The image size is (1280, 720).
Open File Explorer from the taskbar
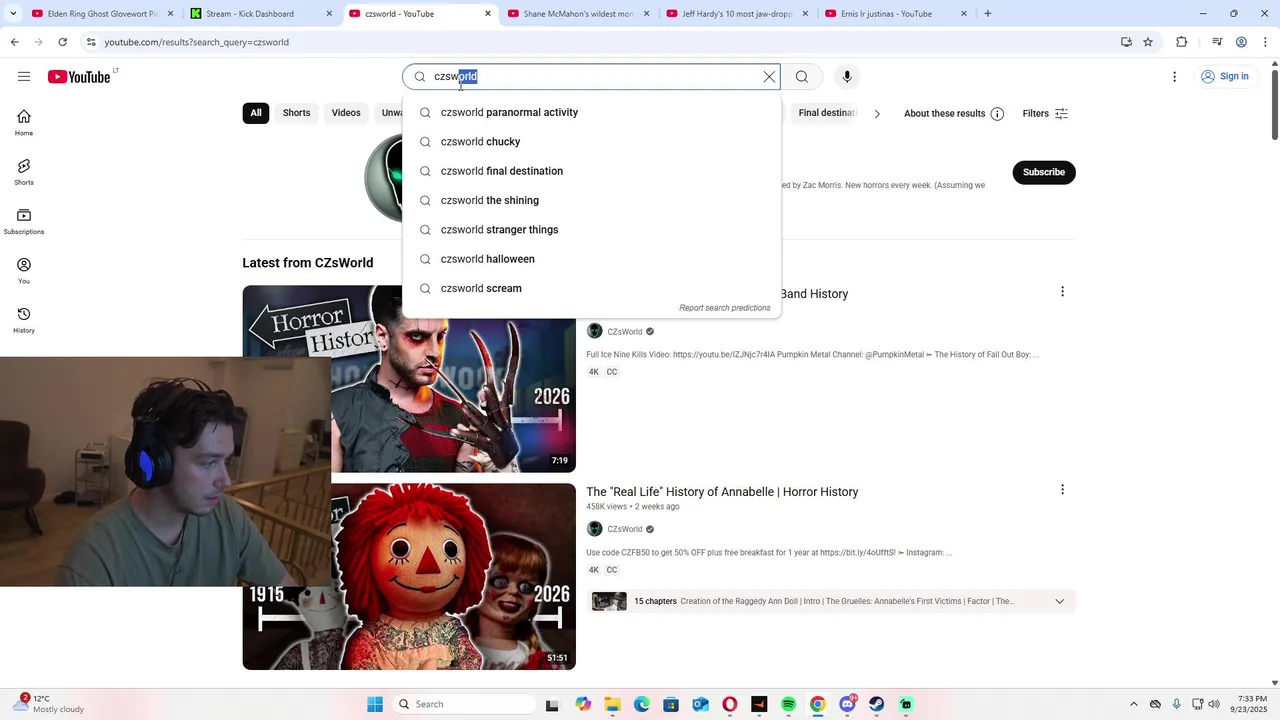[x=612, y=704]
